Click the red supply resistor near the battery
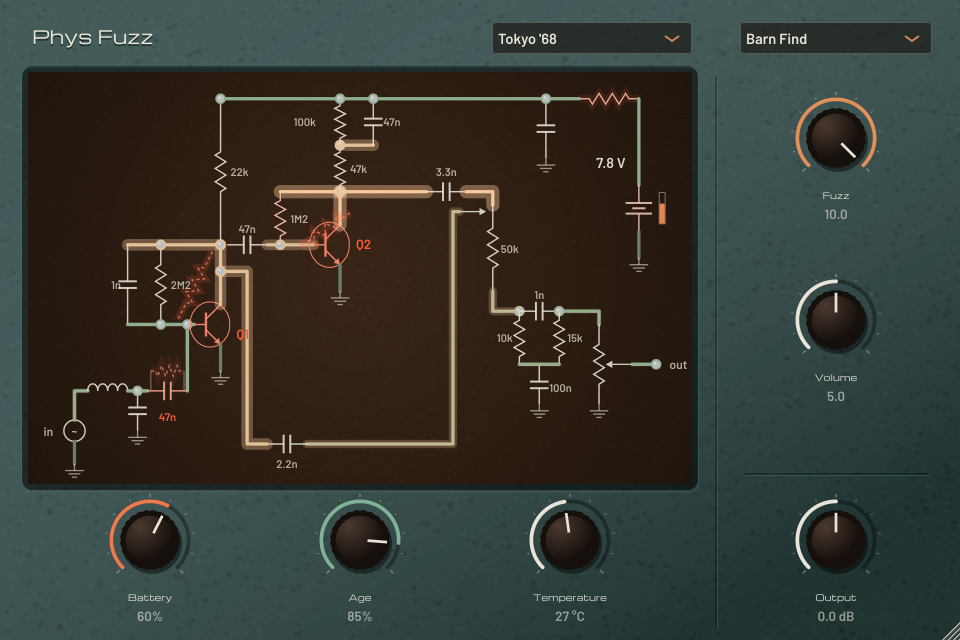The image size is (960, 640). [x=609, y=98]
